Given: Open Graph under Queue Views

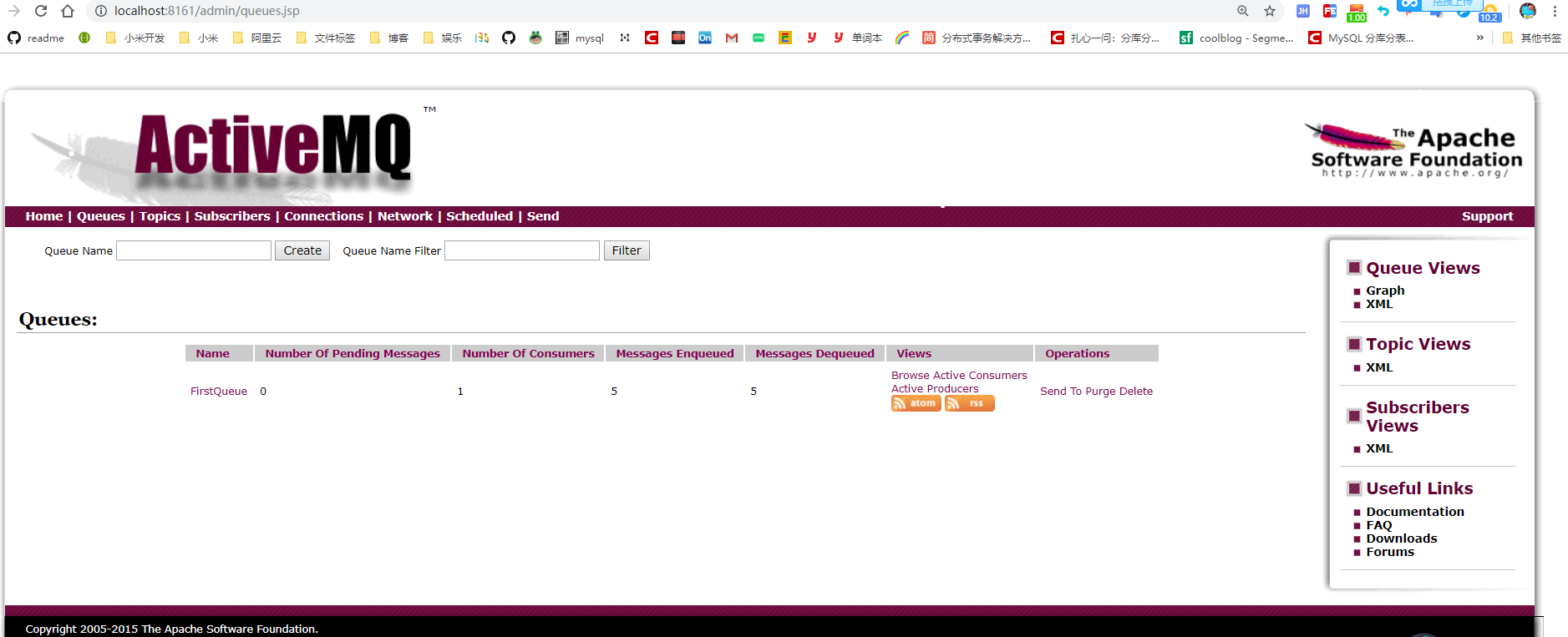Looking at the screenshot, I should coord(1385,291).
